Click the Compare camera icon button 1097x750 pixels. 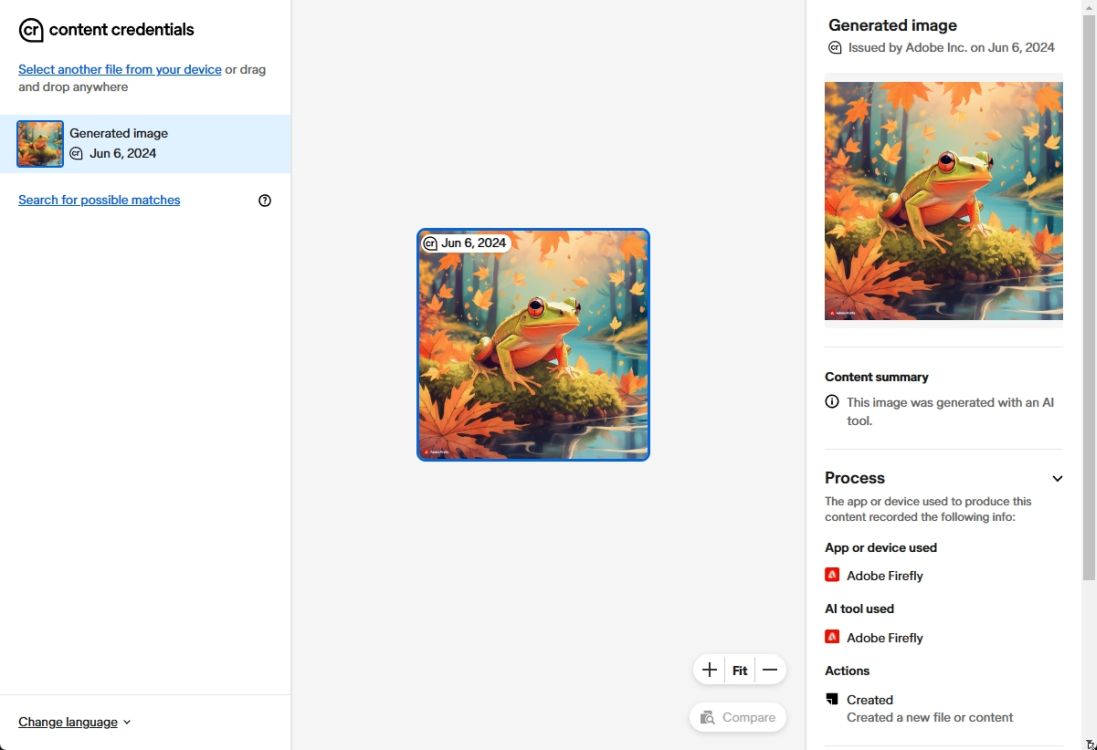click(x=706, y=717)
